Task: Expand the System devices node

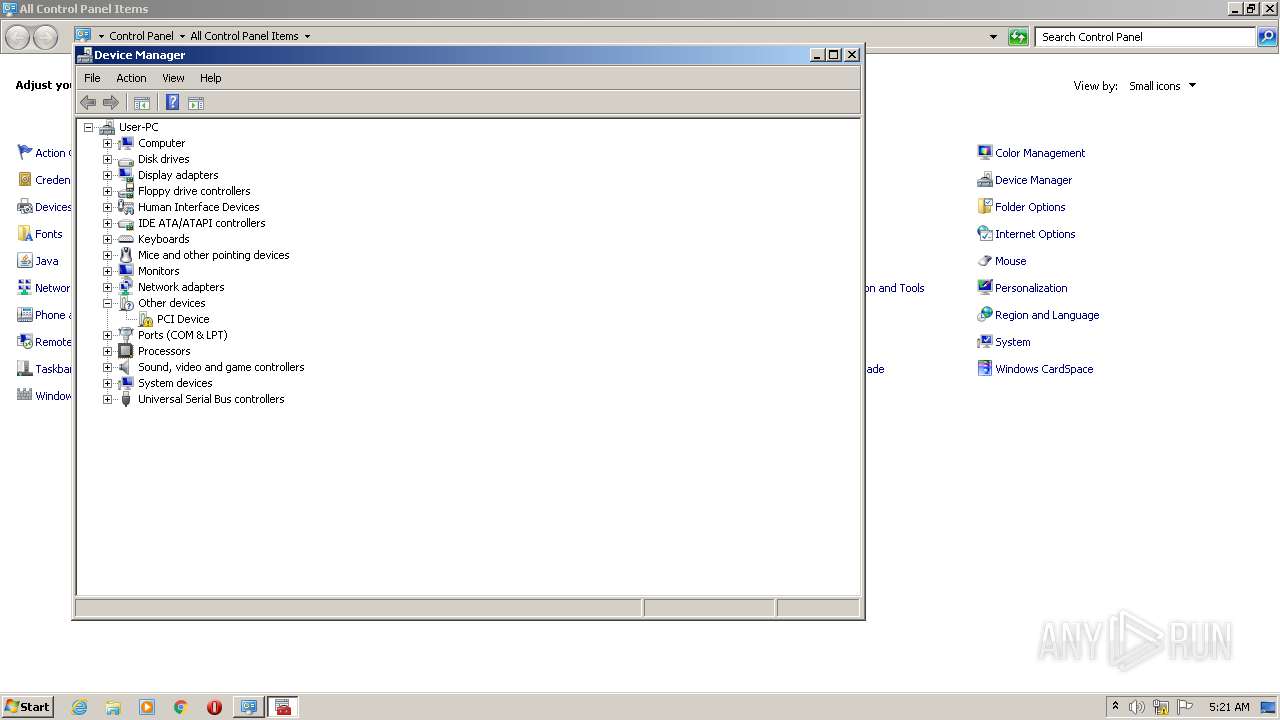Action: tap(108, 383)
